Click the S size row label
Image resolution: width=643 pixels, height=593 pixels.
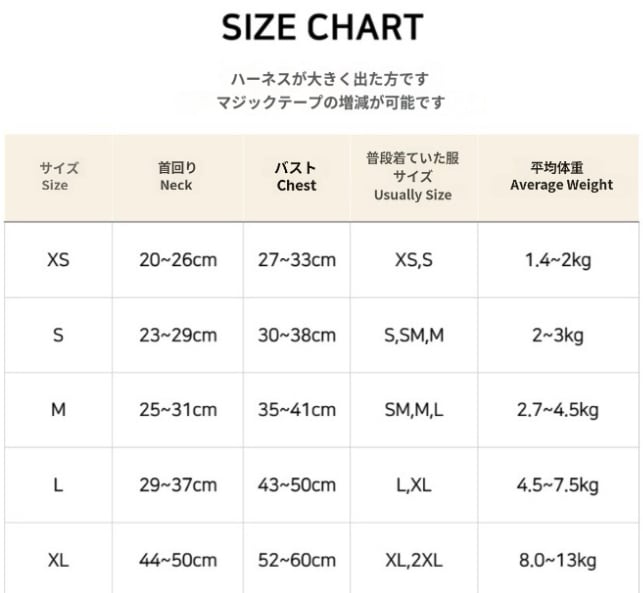pyautogui.click(x=58, y=335)
